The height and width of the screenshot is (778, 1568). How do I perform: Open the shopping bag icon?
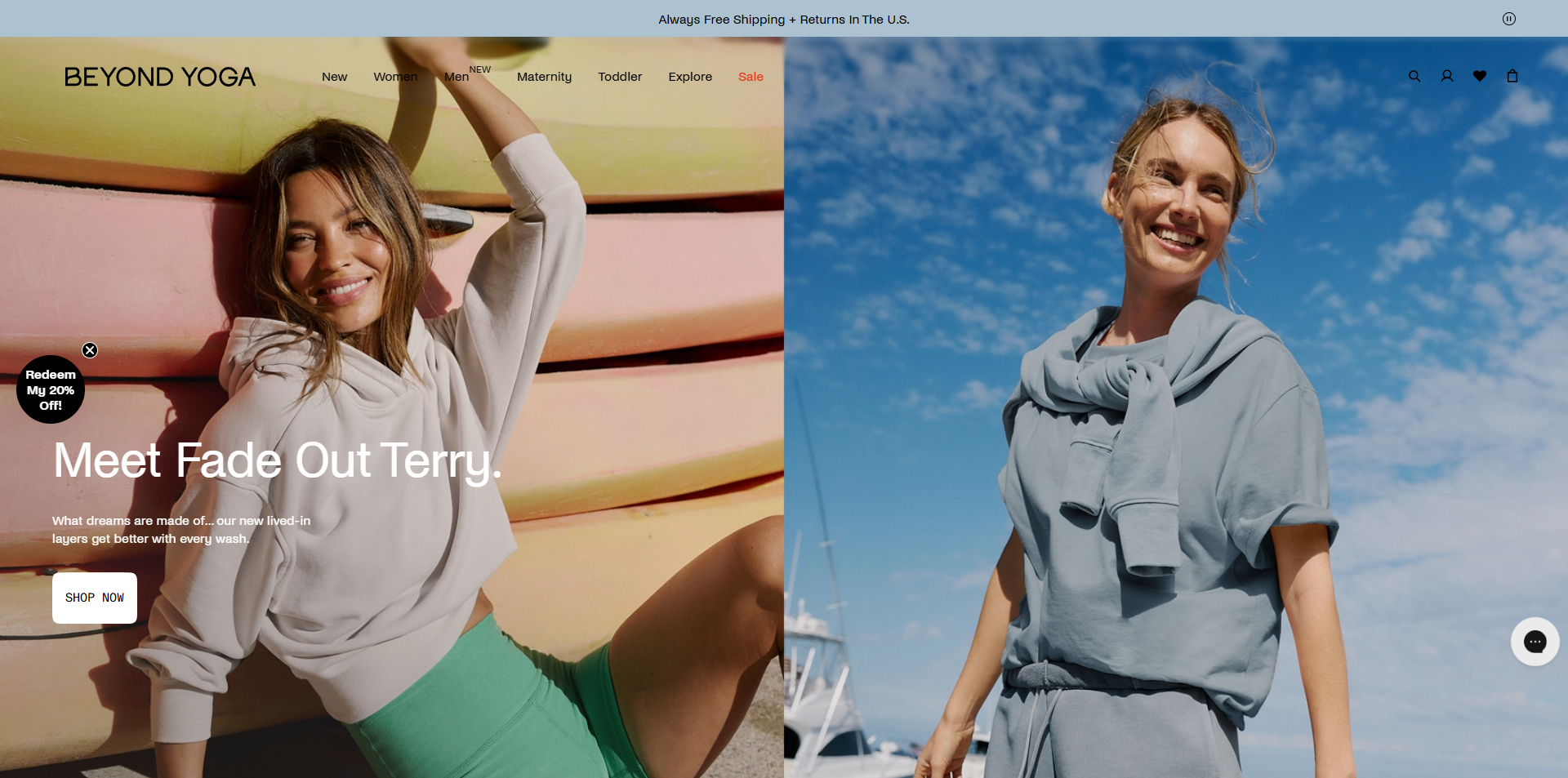[1512, 76]
